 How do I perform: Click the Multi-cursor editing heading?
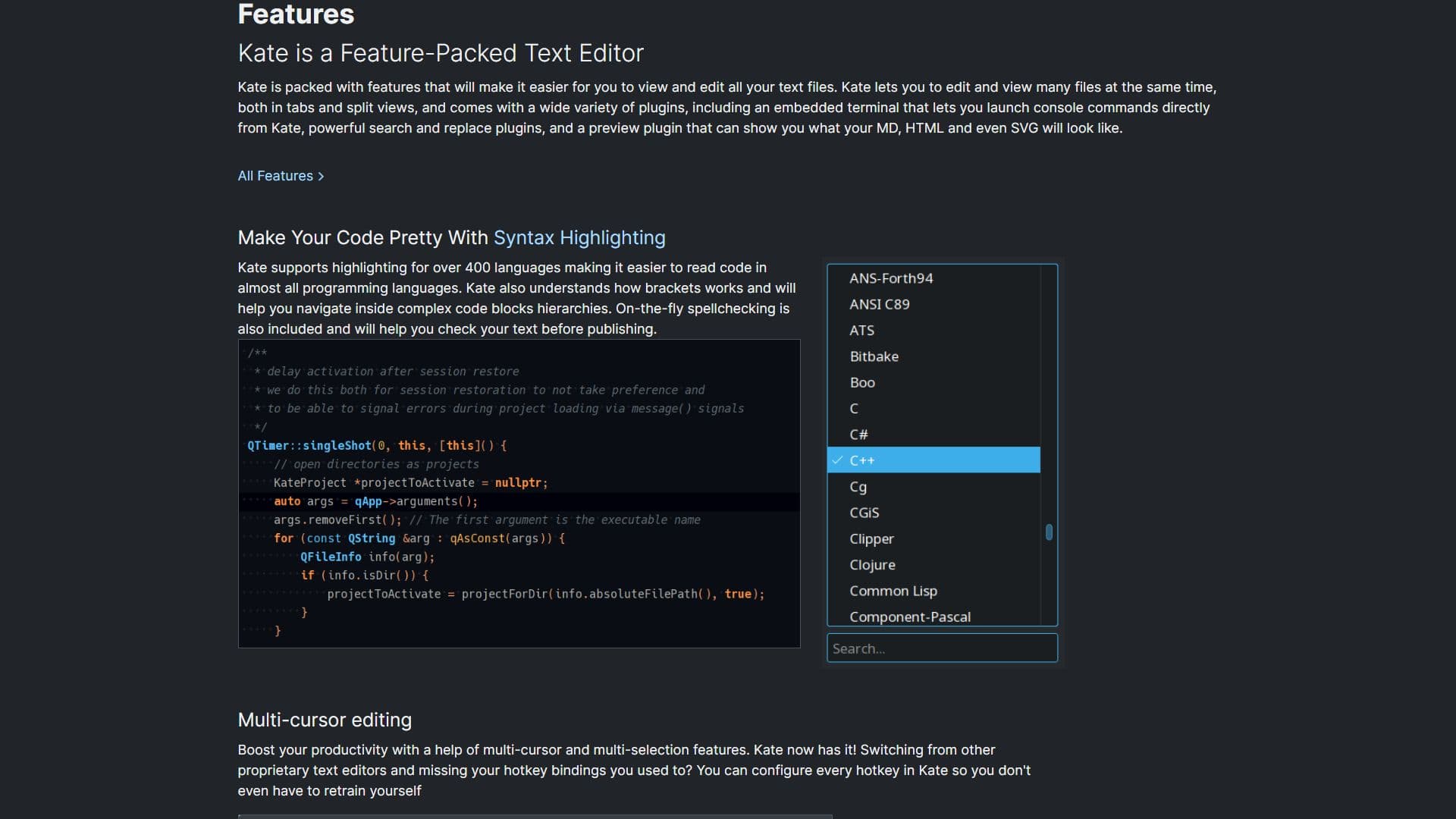(325, 720)
